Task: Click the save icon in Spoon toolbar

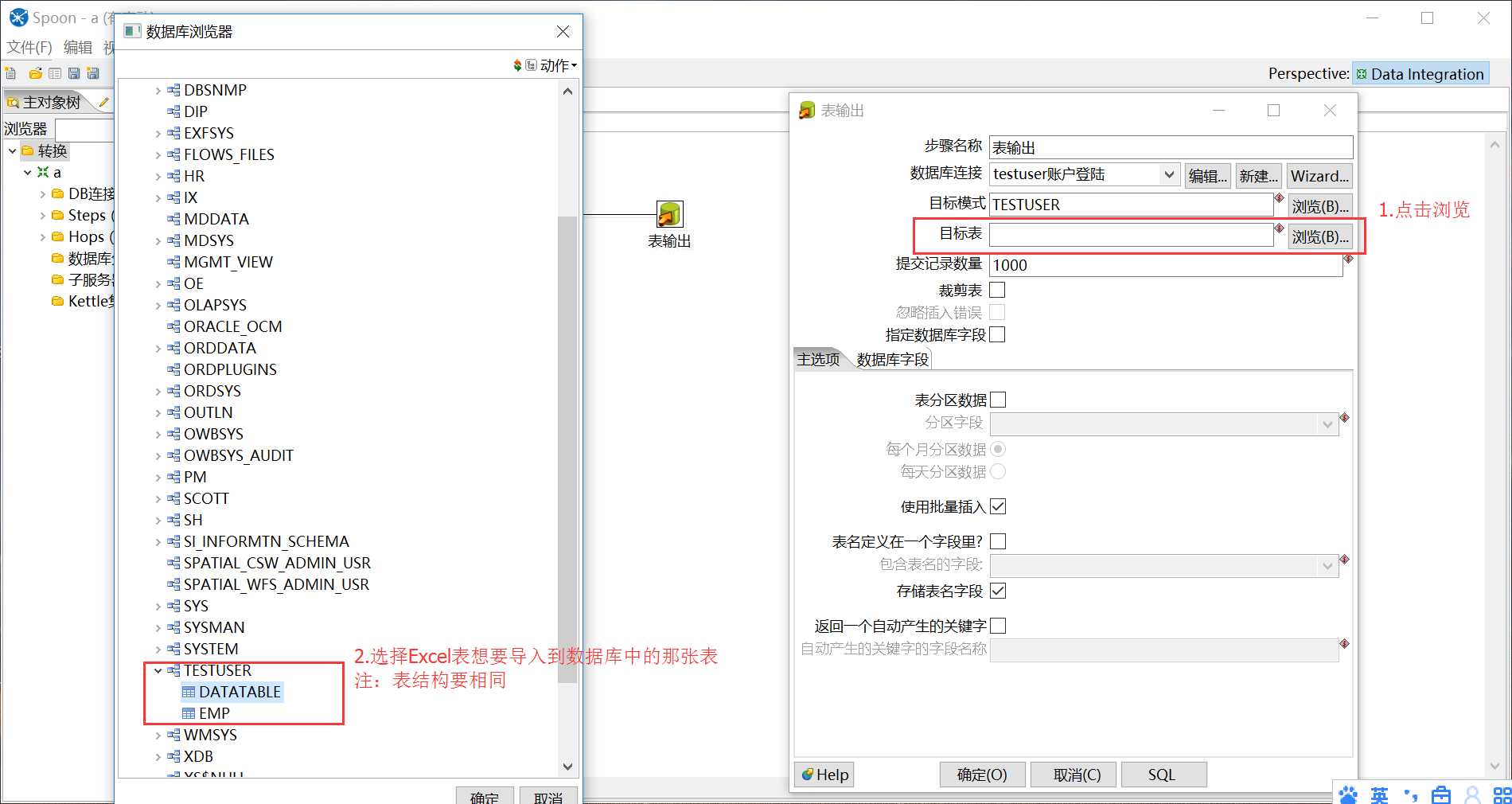Action: point(74,73)
